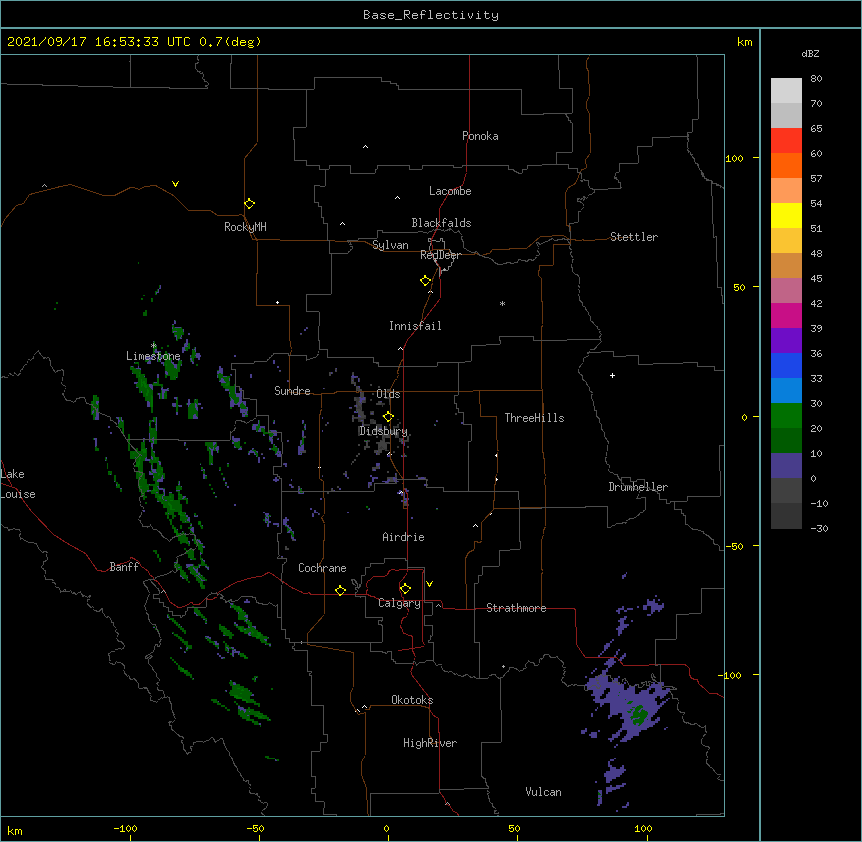
Task: Select the blue 33-36 dBZ legend swatch
Action: point(786,365)
